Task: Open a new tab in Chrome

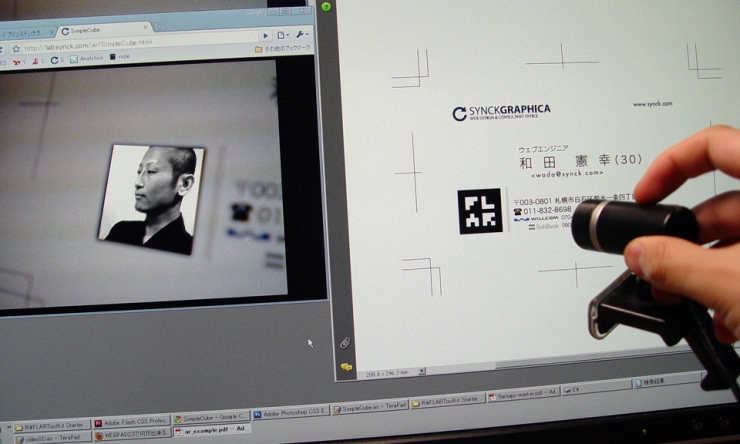Action: pyautogui.click(x=160, y=26)
